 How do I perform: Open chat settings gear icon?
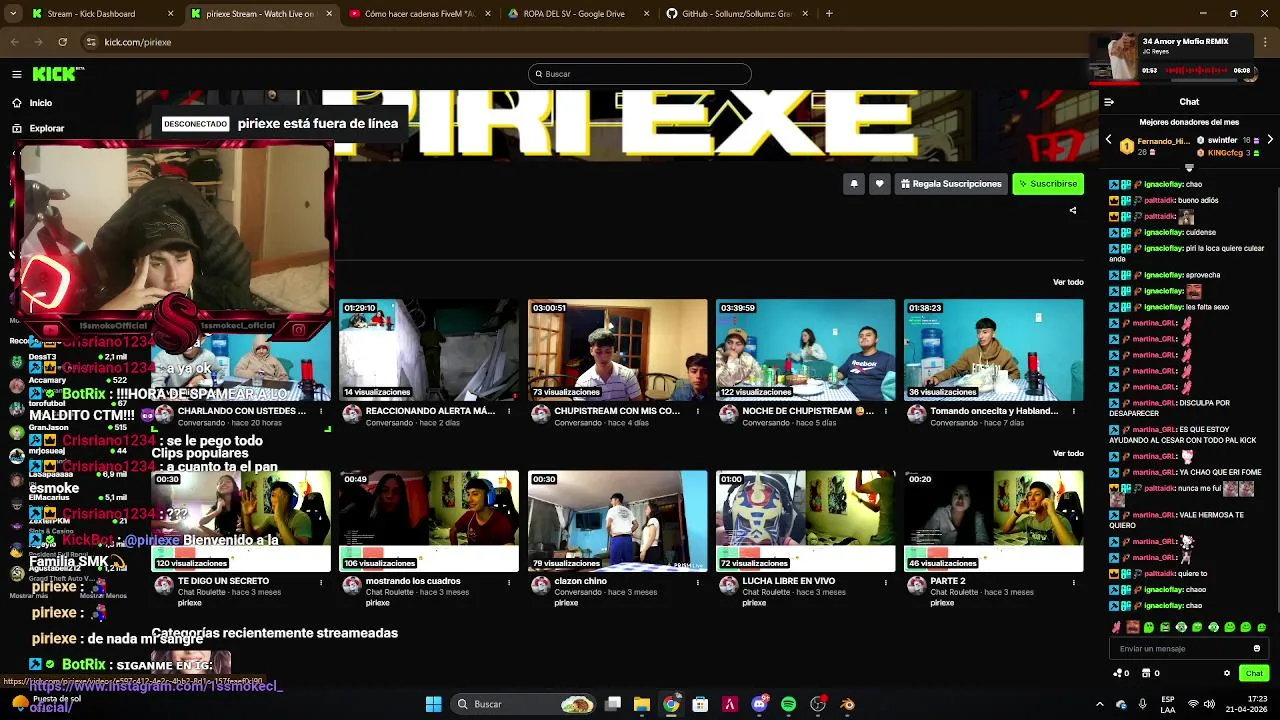tap(1227, 673)
